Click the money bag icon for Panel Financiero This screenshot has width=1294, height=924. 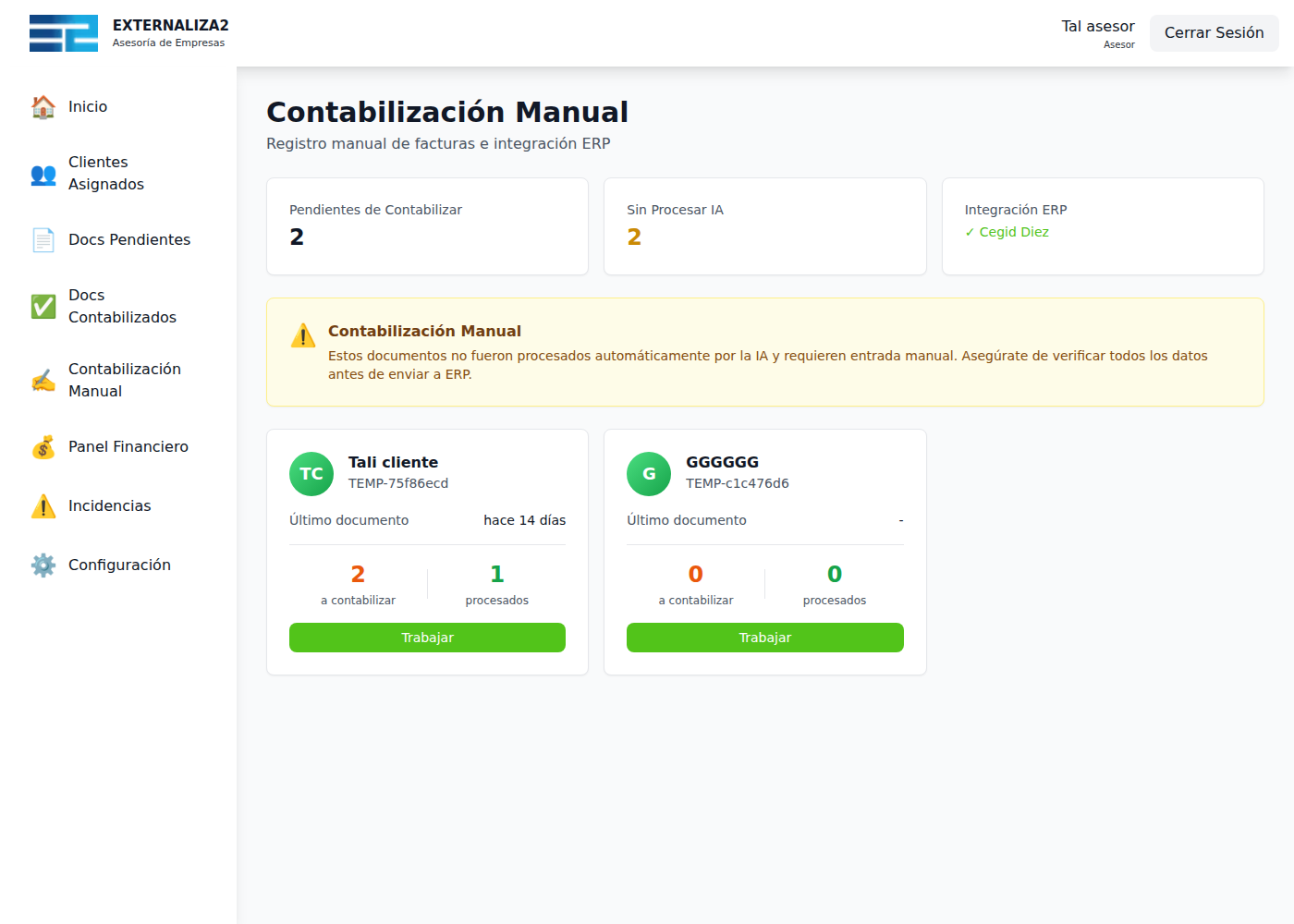coord(43,447)
